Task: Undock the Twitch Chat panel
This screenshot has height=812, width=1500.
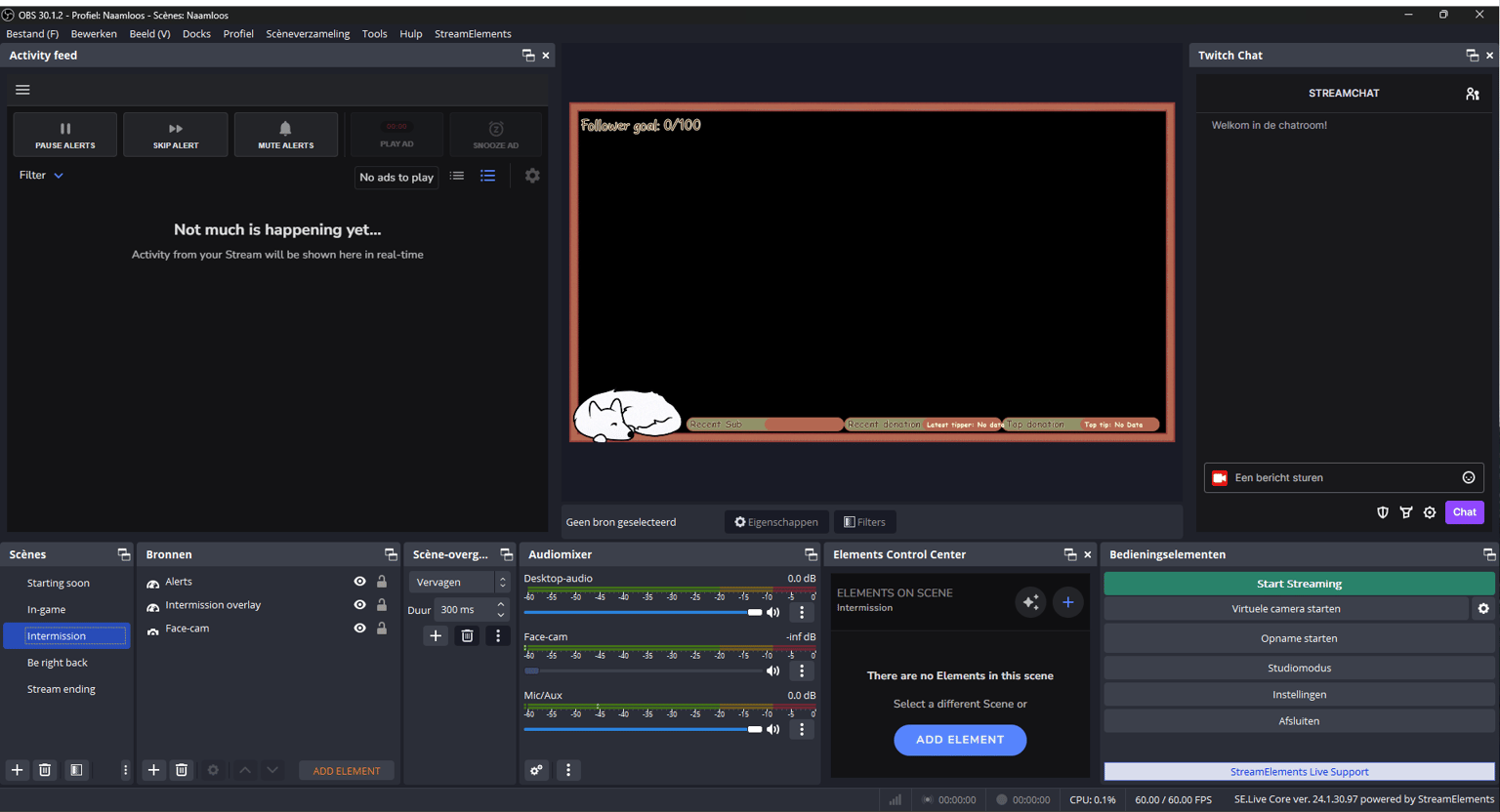Action: pos(1472,56)
